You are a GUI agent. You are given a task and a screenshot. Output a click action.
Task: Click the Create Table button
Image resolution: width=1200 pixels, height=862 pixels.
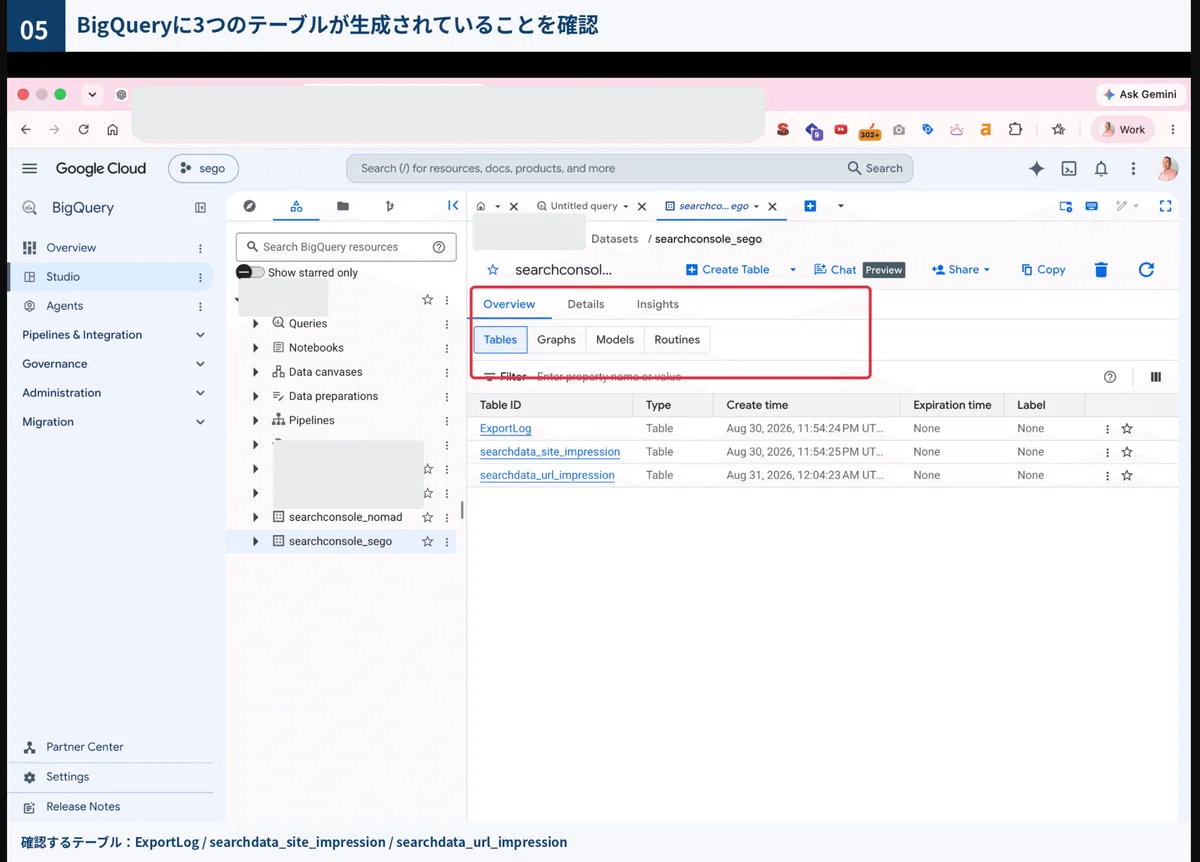click(x=728, y=270)
